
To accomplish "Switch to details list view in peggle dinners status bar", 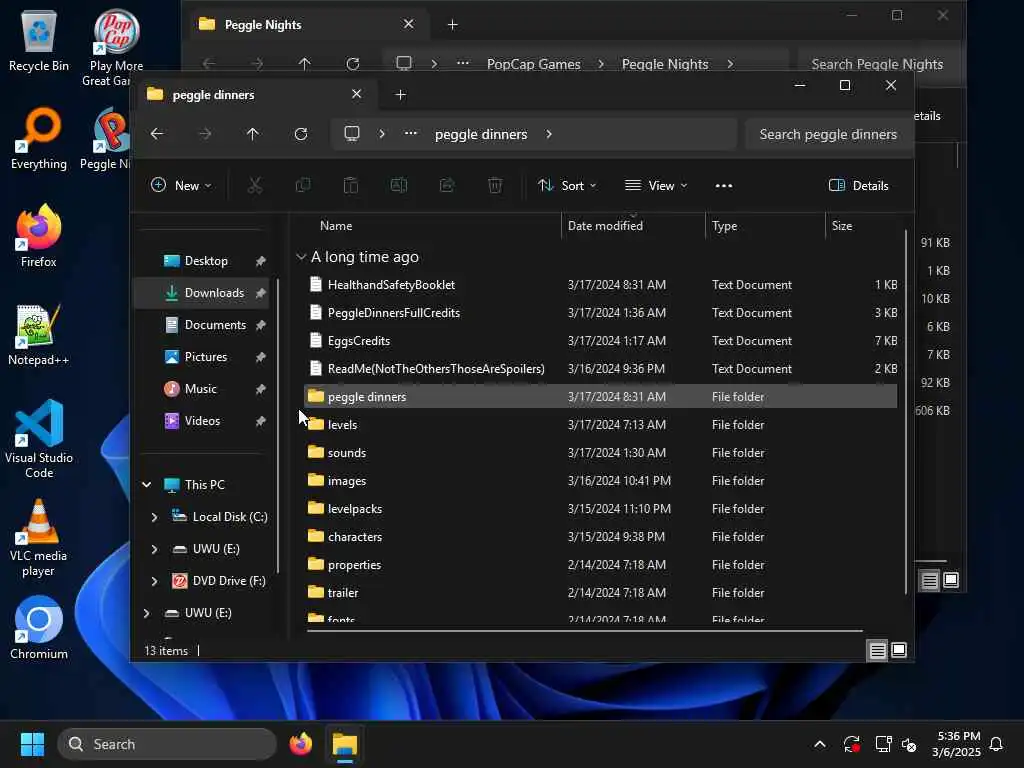I will pos(877,650).
